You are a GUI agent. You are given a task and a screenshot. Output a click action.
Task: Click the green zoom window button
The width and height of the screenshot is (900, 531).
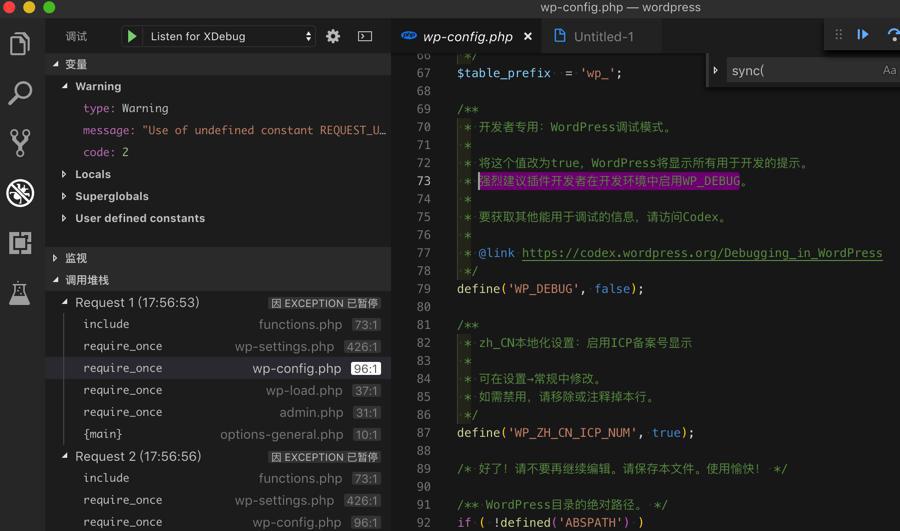click(49, 7)
